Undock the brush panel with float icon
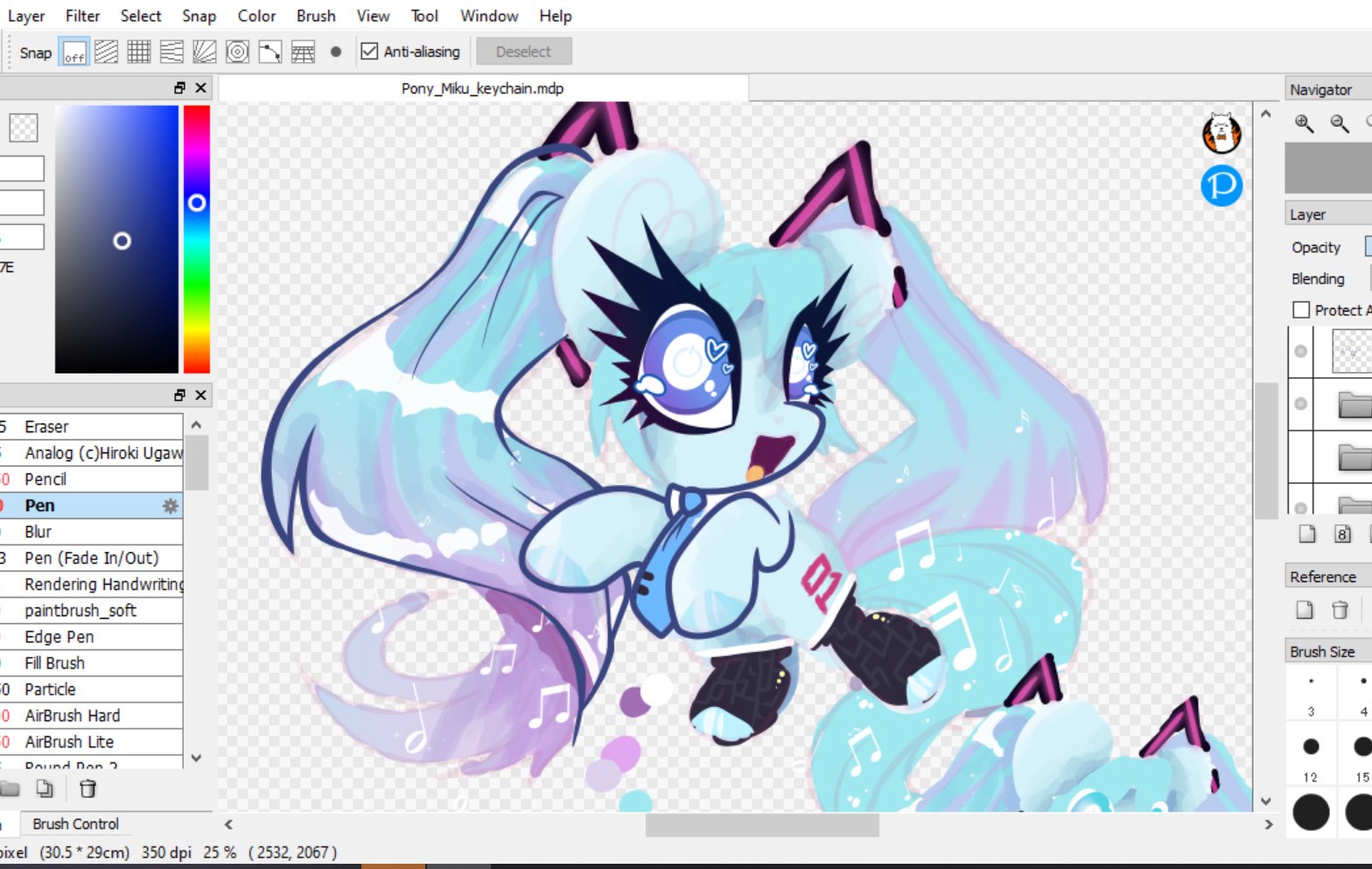The image size is (1372, 869). pos(179,395)
